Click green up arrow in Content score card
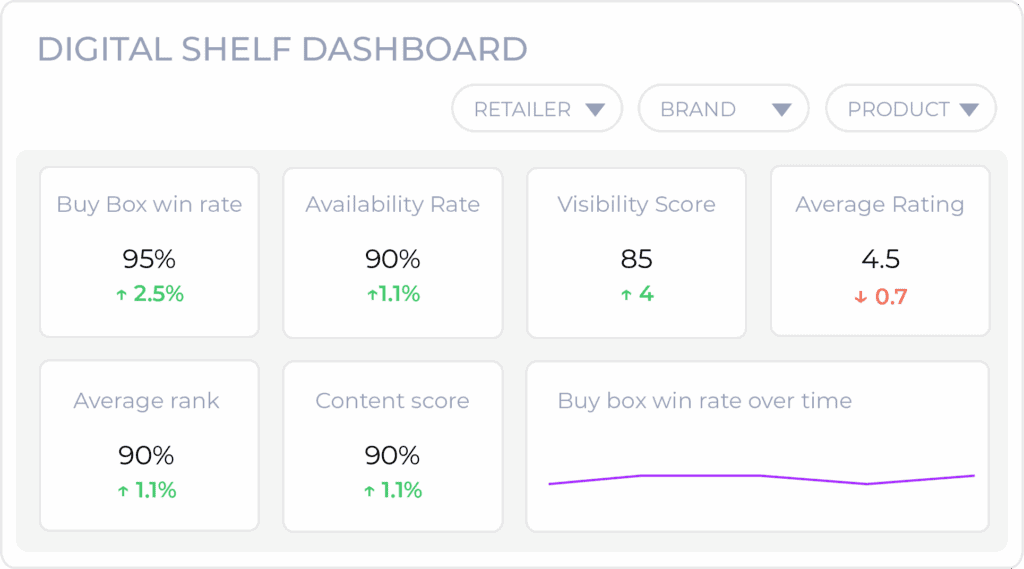 click(370, 491)
